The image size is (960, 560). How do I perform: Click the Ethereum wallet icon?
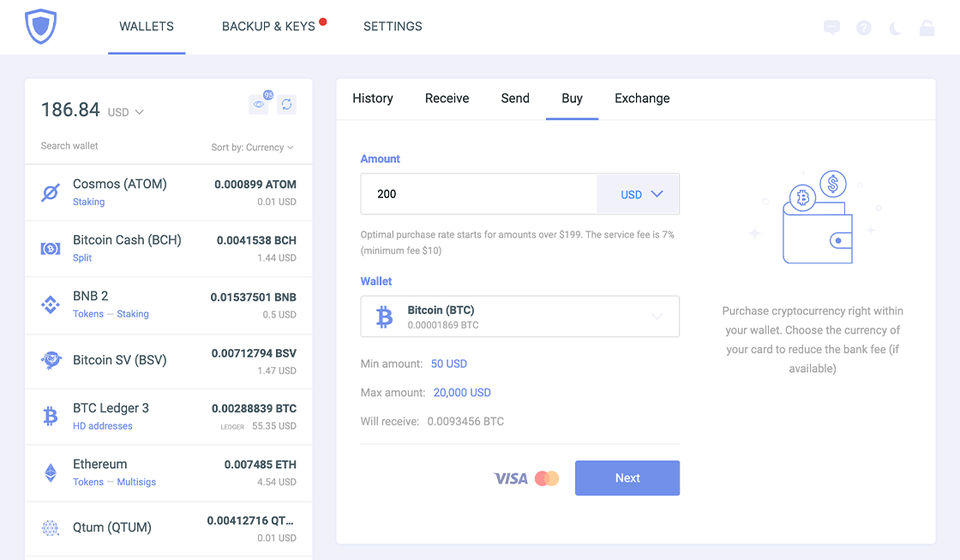50,473
